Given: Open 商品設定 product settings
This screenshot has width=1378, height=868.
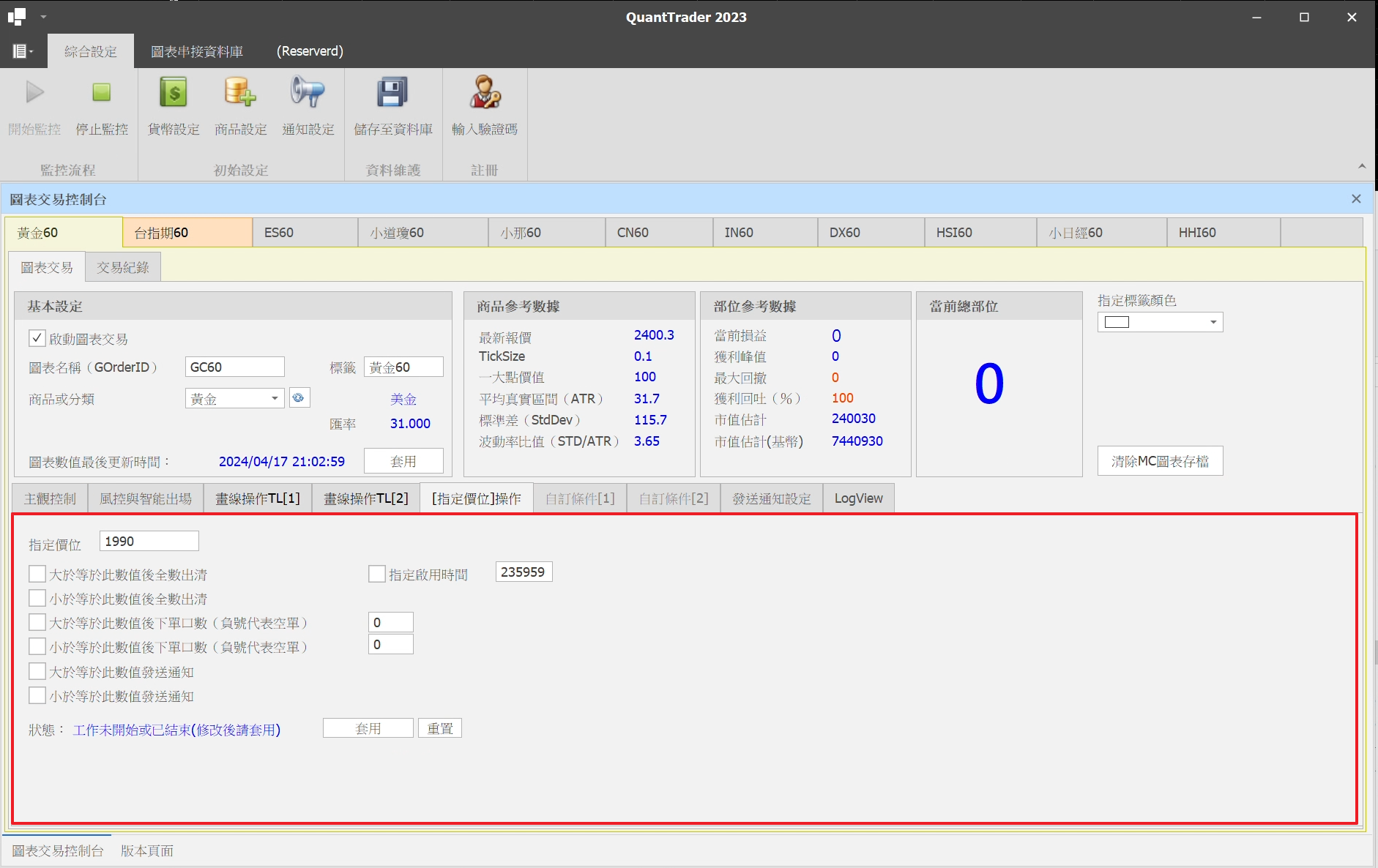Looking at the screenshot, I should pyautogui.click(x=240, y=93).
